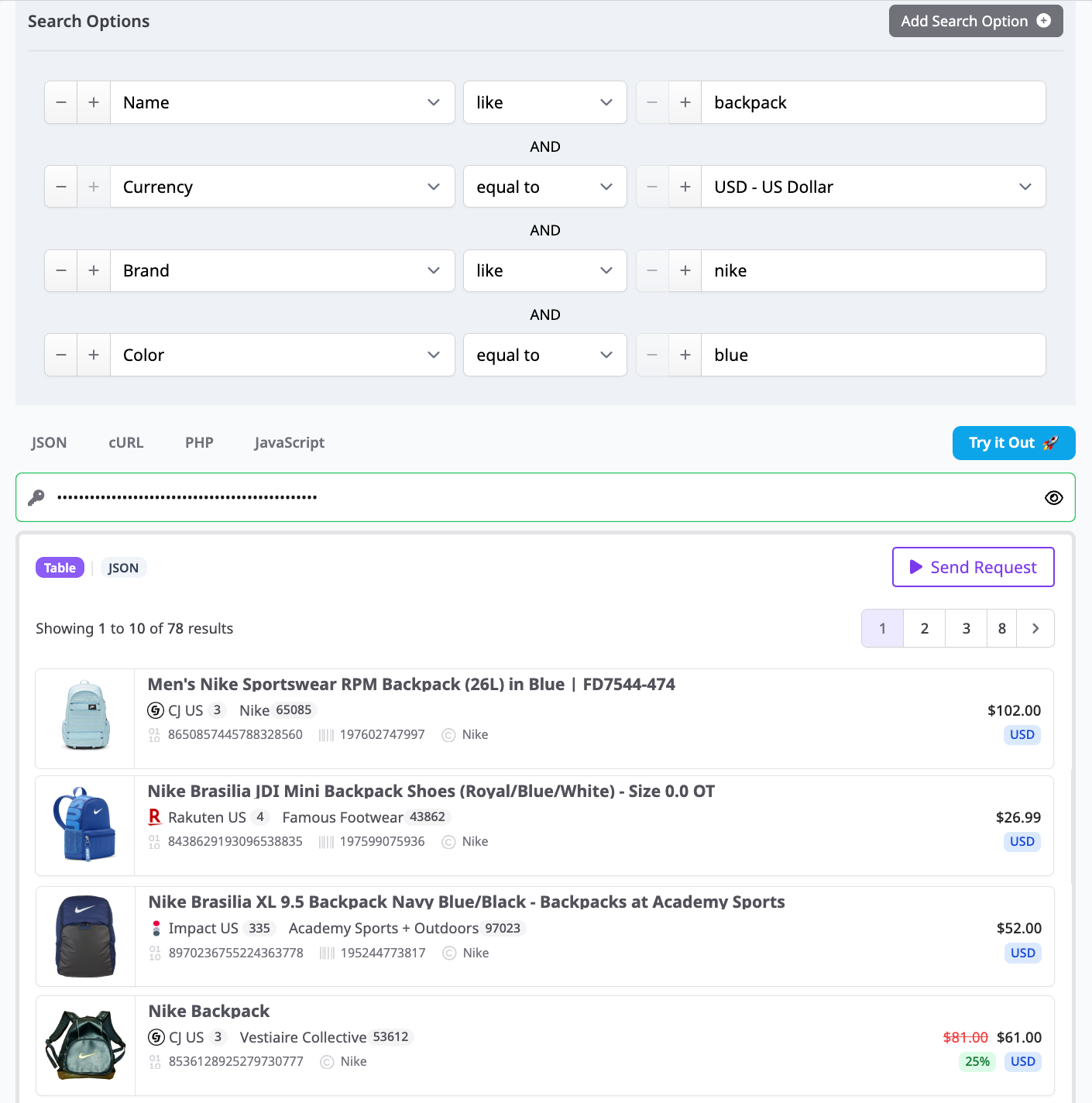Click plus icon beside USD value
Viewport: 1092px width, 1103px height.
(685, 187)
